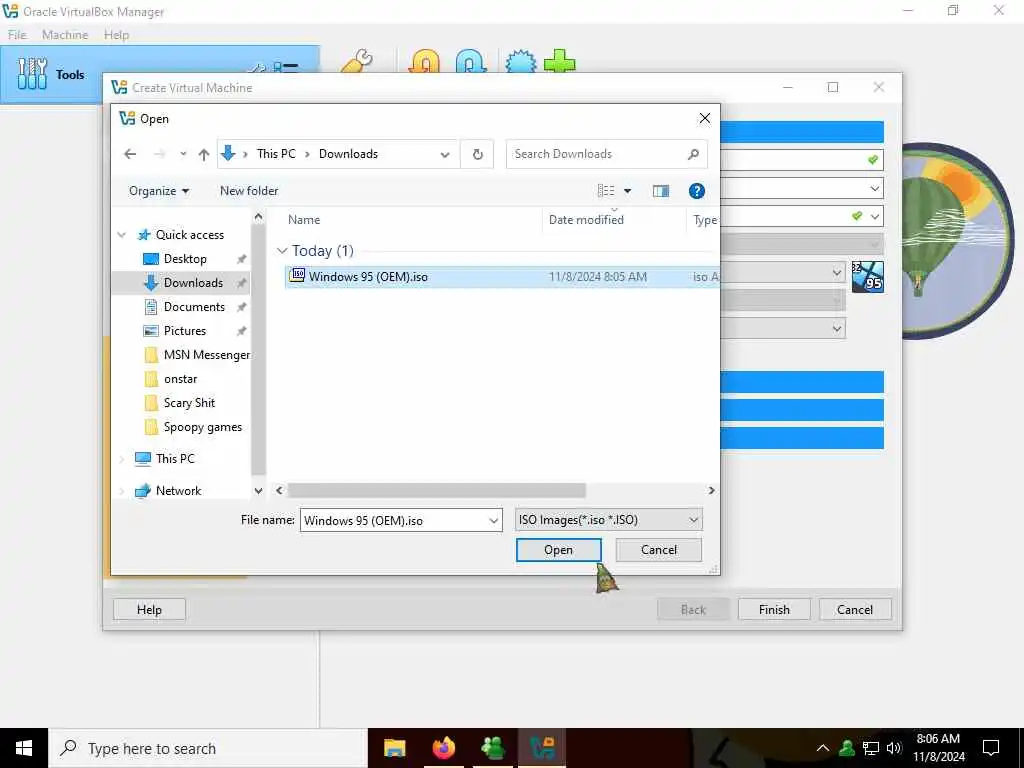Click the navigation pane scroll down arrow
The image size is (1024, 768).
pyautogui.click(x=259, y=490)
